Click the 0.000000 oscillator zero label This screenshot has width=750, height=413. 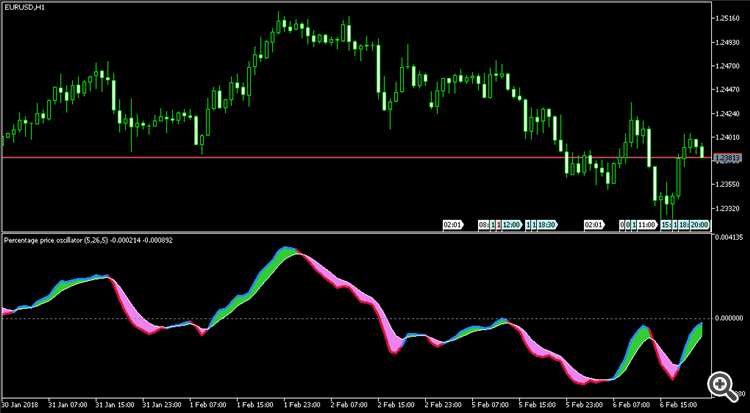pyautogui.click(x=728, y=318)
